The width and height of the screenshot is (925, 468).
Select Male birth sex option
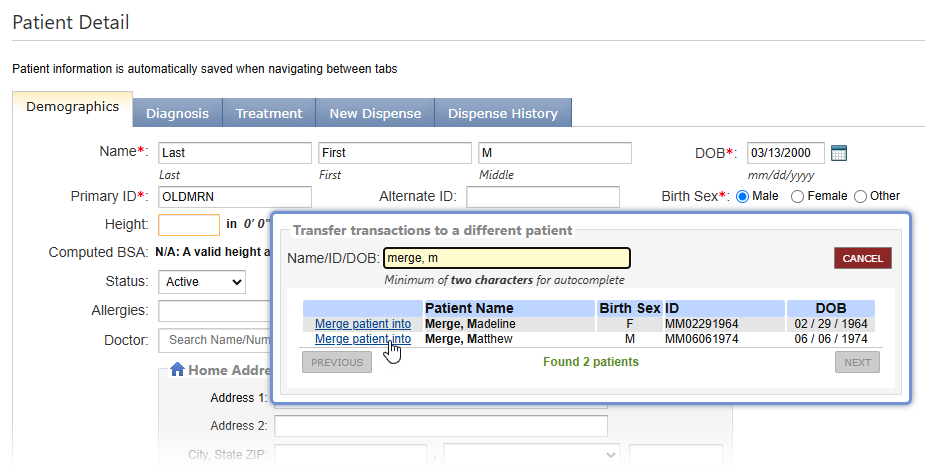(743, 196)
